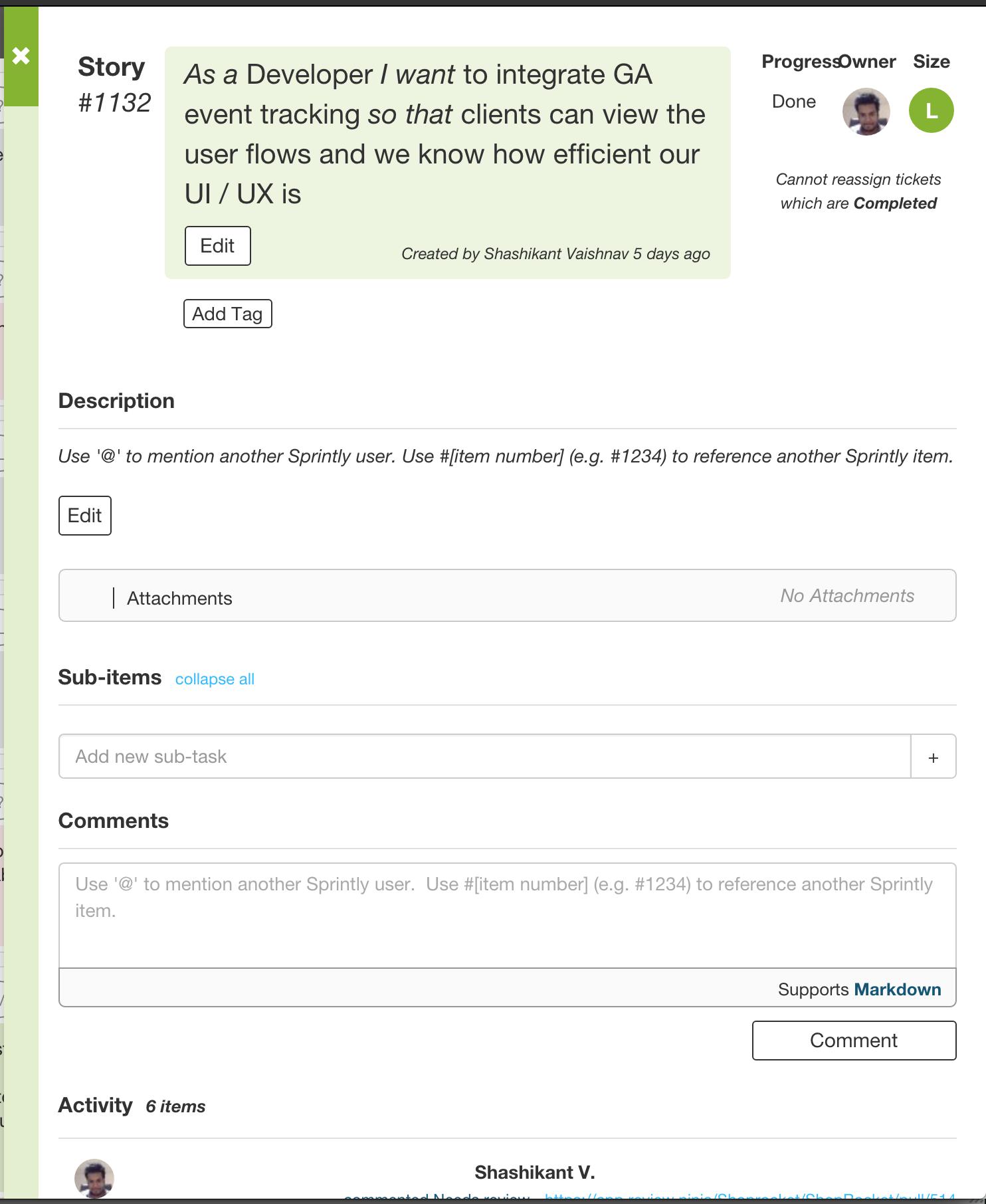Submit with the Comment button
Screen dimensions: 986x1204
click(x=854, y=1041)
